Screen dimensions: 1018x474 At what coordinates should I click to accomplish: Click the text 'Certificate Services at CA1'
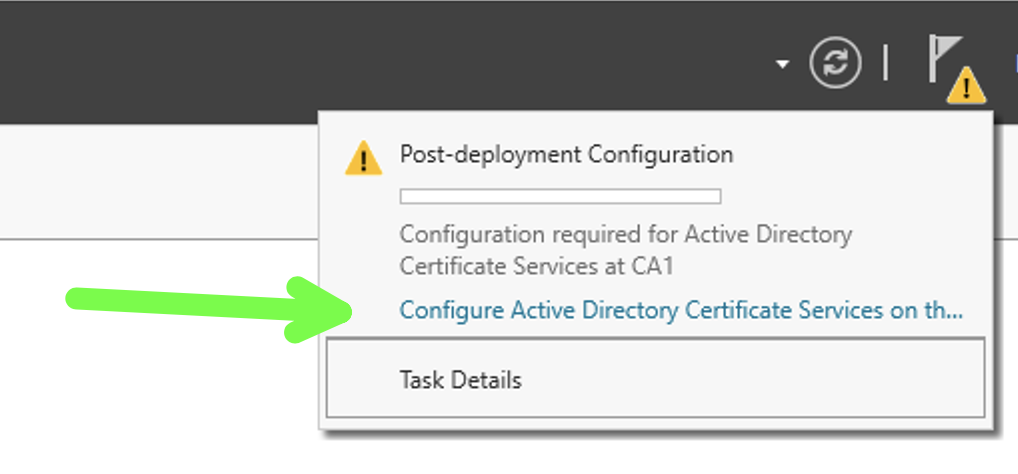coord(536,266)
